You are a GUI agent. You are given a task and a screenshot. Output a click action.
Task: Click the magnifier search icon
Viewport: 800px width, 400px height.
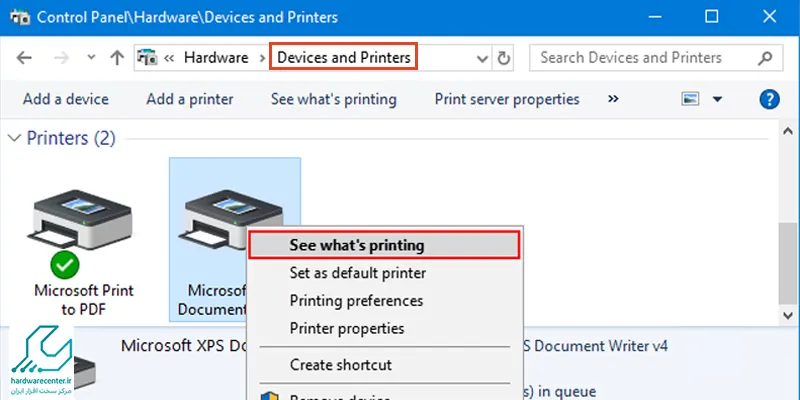click(765, 58)
